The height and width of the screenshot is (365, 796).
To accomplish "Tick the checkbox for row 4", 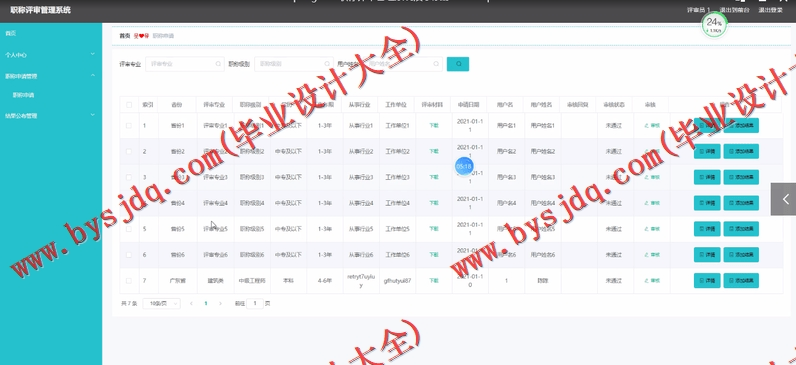I will (x=129, y=203).
